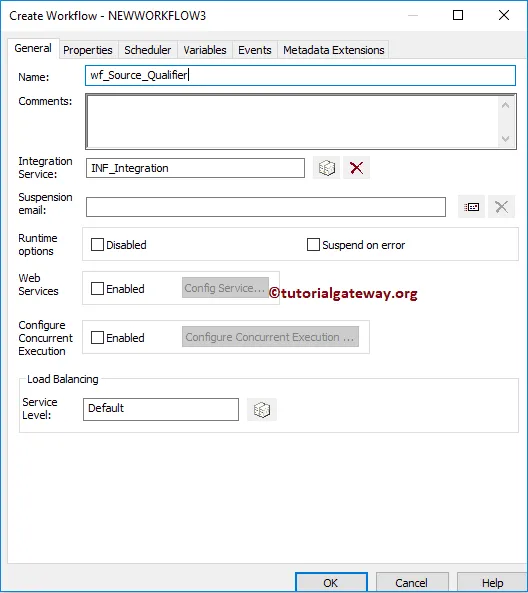The image size is (528, 593).
Task: Open the suspension email selection icon
Action: [x=471, y=207]
